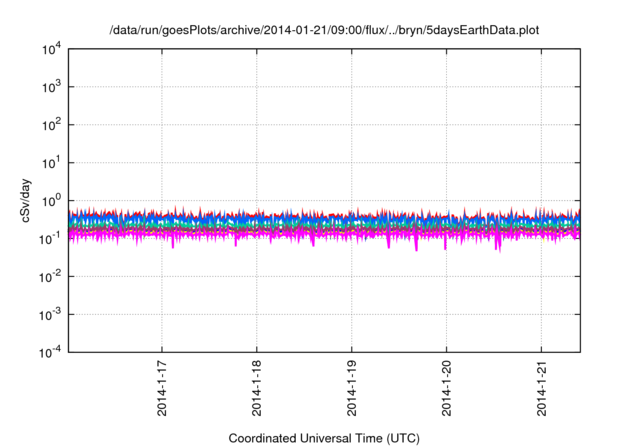The image size is (640, 448).
Task: Click the 10^3 y-axis tick label
Action: [51, 87]
